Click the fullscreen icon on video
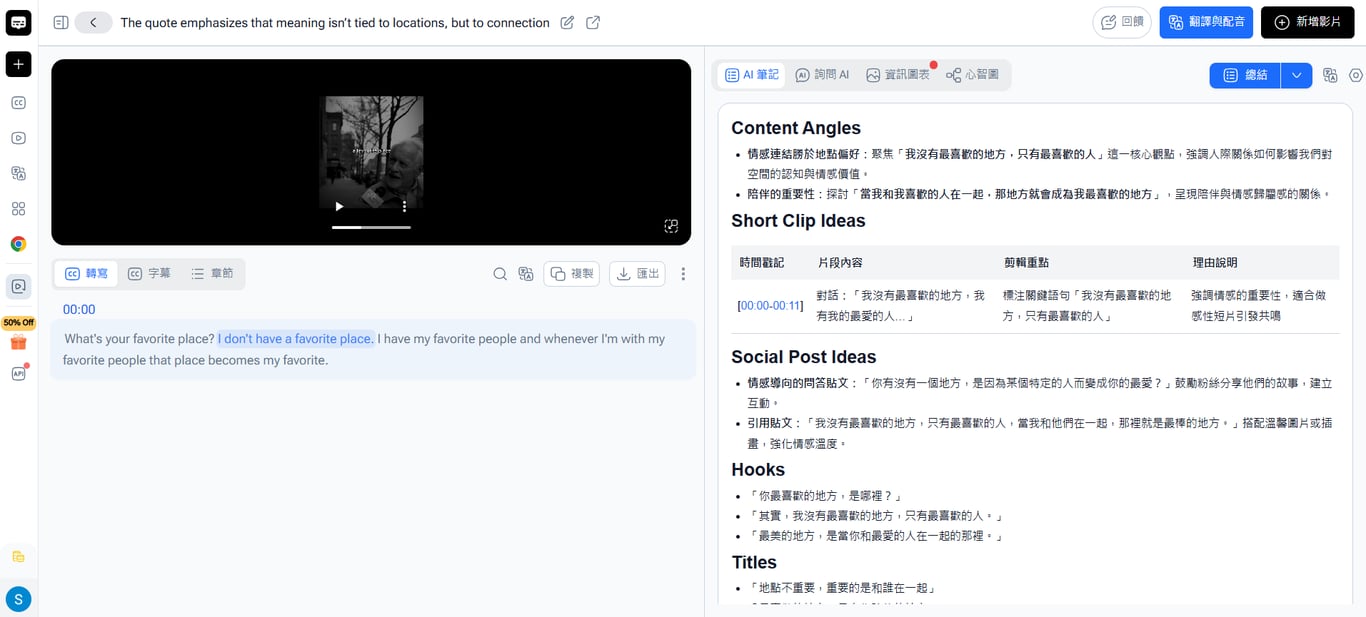Screen dimensions: 1366x617 671,226
